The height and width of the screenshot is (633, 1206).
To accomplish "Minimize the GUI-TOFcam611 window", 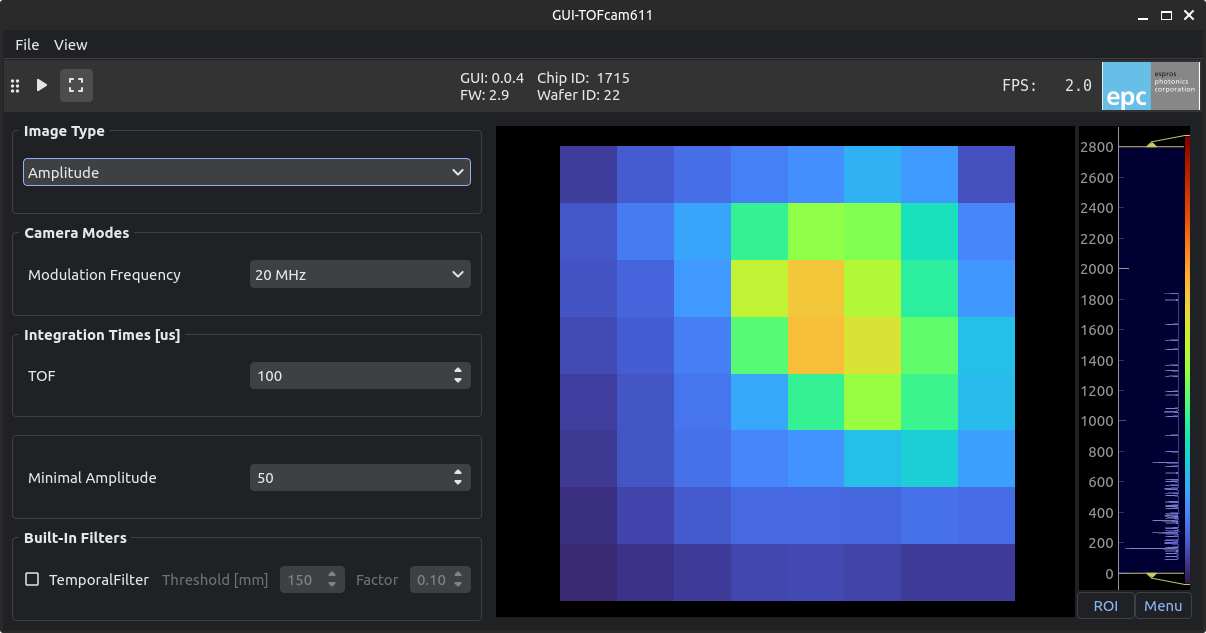I will pyautogui.click(x=1145, y=15).
